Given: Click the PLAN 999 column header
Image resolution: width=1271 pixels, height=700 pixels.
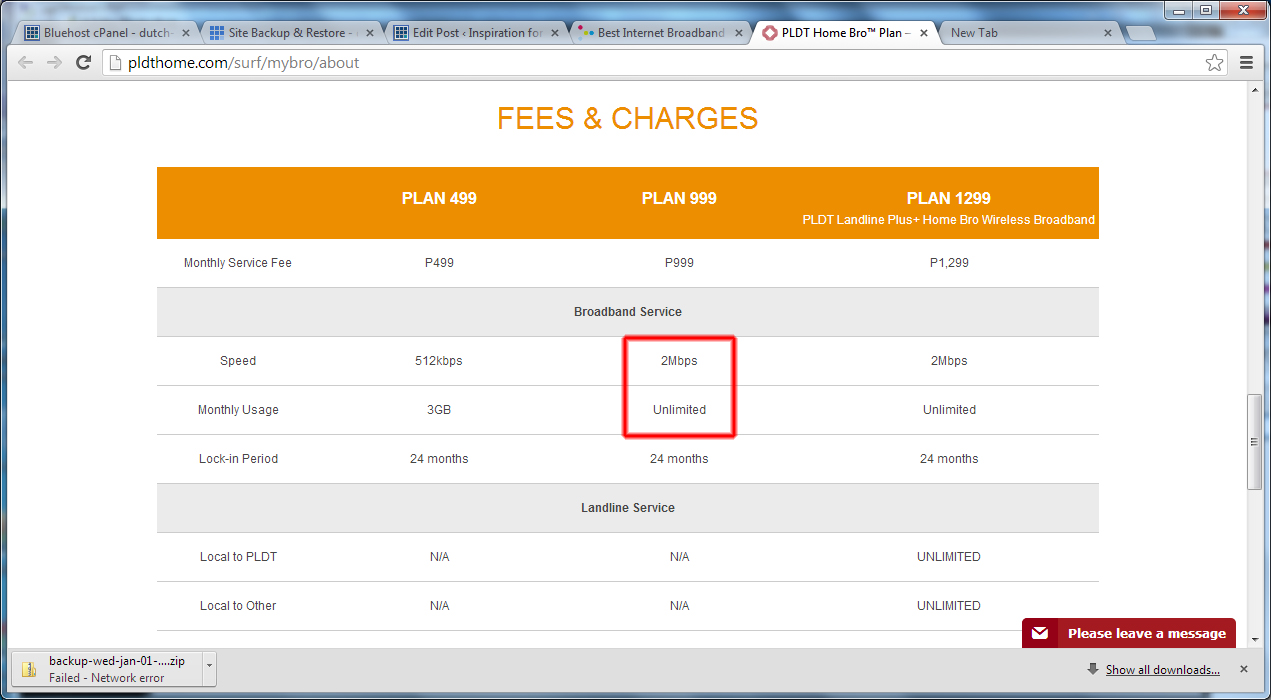Looking at the screenshot, I should [679, 198].
